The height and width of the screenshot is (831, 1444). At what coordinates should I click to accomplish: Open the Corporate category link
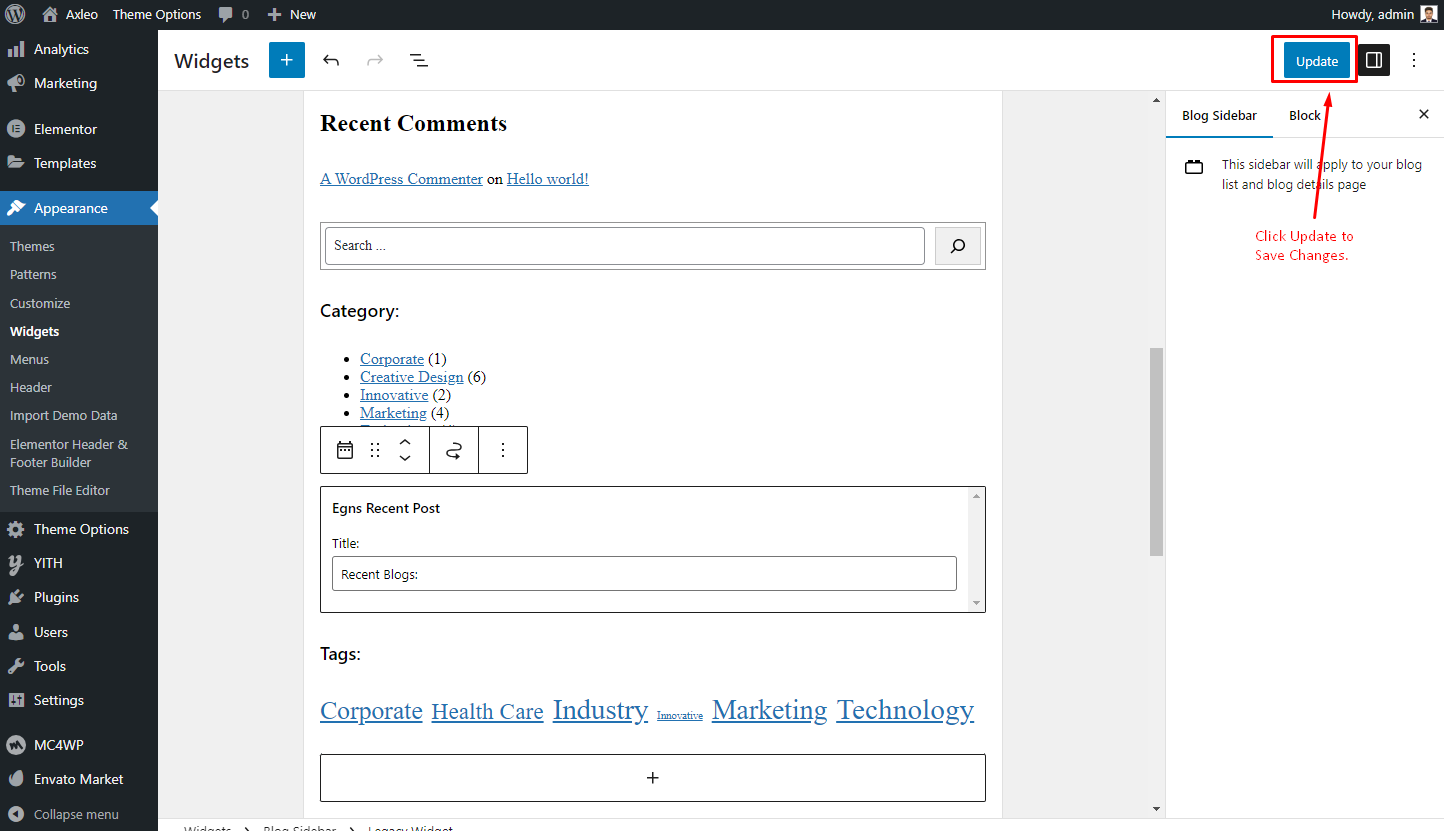[x=392, y=359]
